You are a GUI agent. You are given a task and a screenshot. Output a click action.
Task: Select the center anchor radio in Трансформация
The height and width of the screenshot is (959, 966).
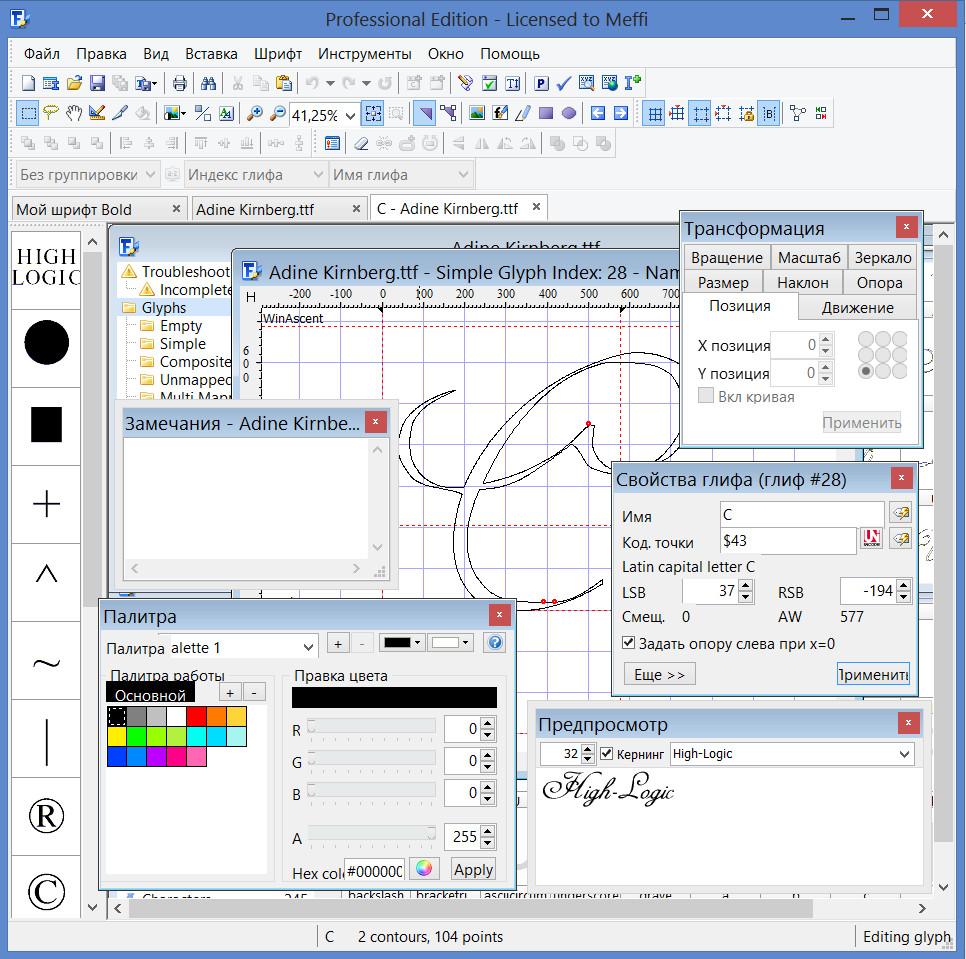(883, 355)
